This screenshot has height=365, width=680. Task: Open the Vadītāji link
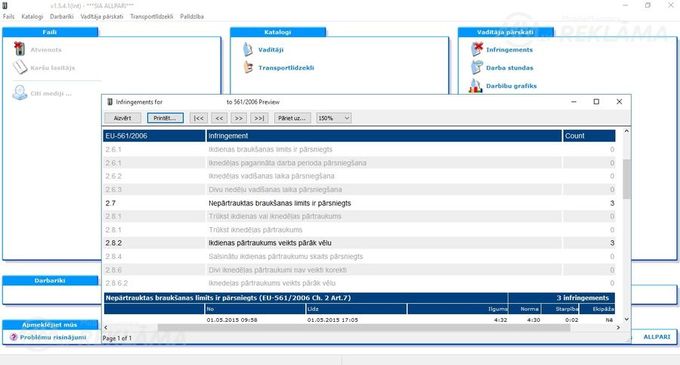click(271, 50)
